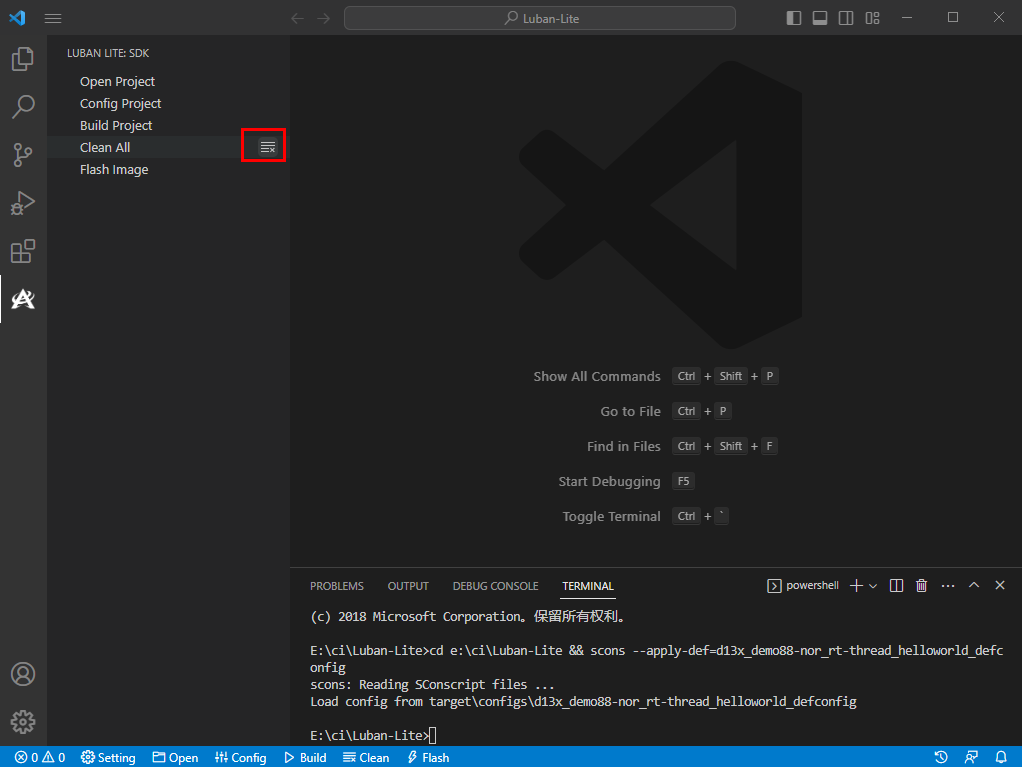Toggle the primary side bar layout
Screen dimensions: 1022x767
pyautogui.click(x=794, y=18)
